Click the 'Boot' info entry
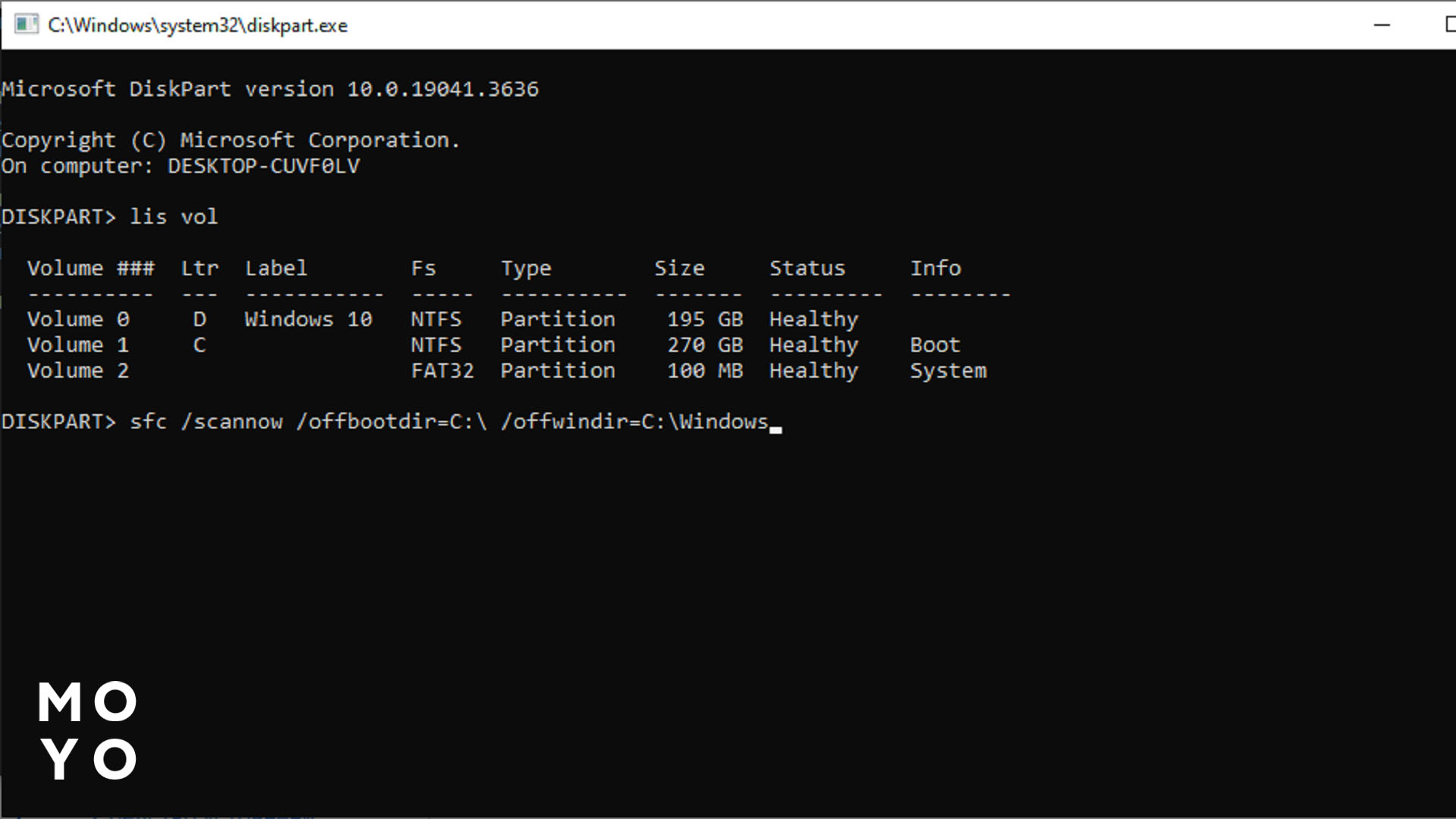 (935, 345)
